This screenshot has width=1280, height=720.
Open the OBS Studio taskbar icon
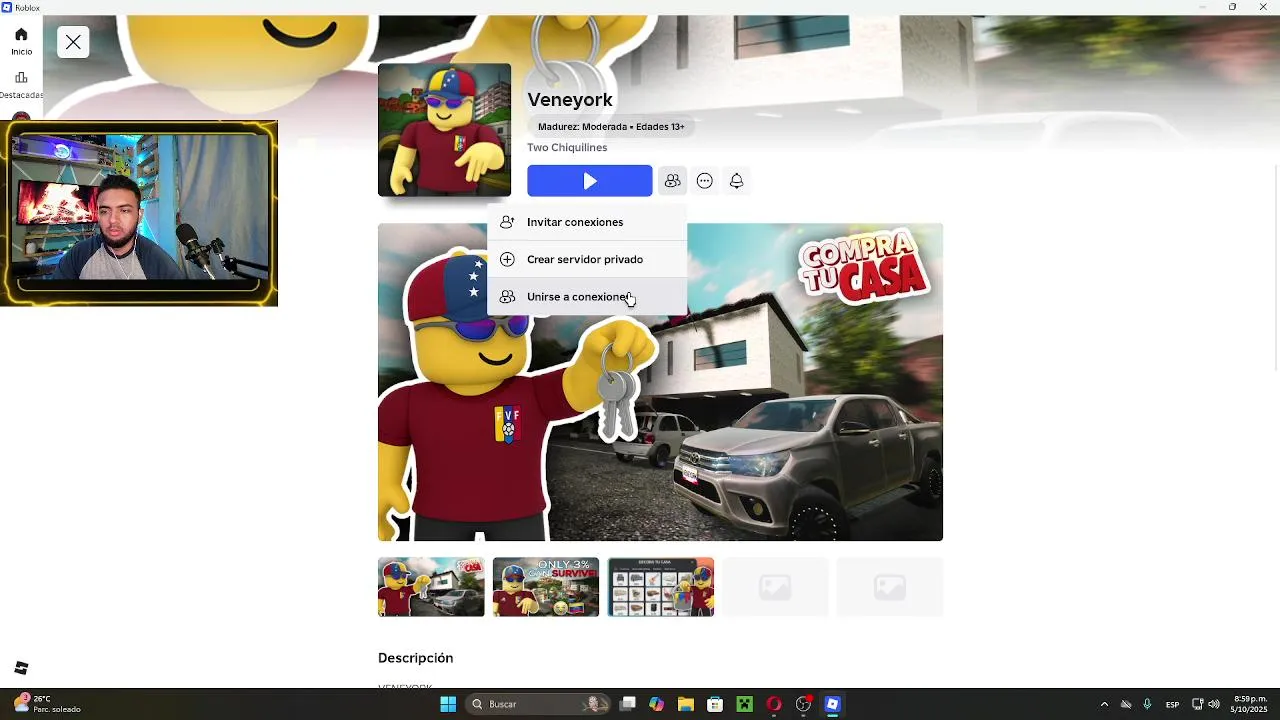point(803,704)
